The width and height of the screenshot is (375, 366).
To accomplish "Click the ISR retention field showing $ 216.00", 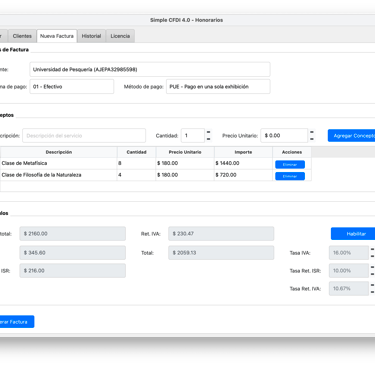I will click(73, 271).
